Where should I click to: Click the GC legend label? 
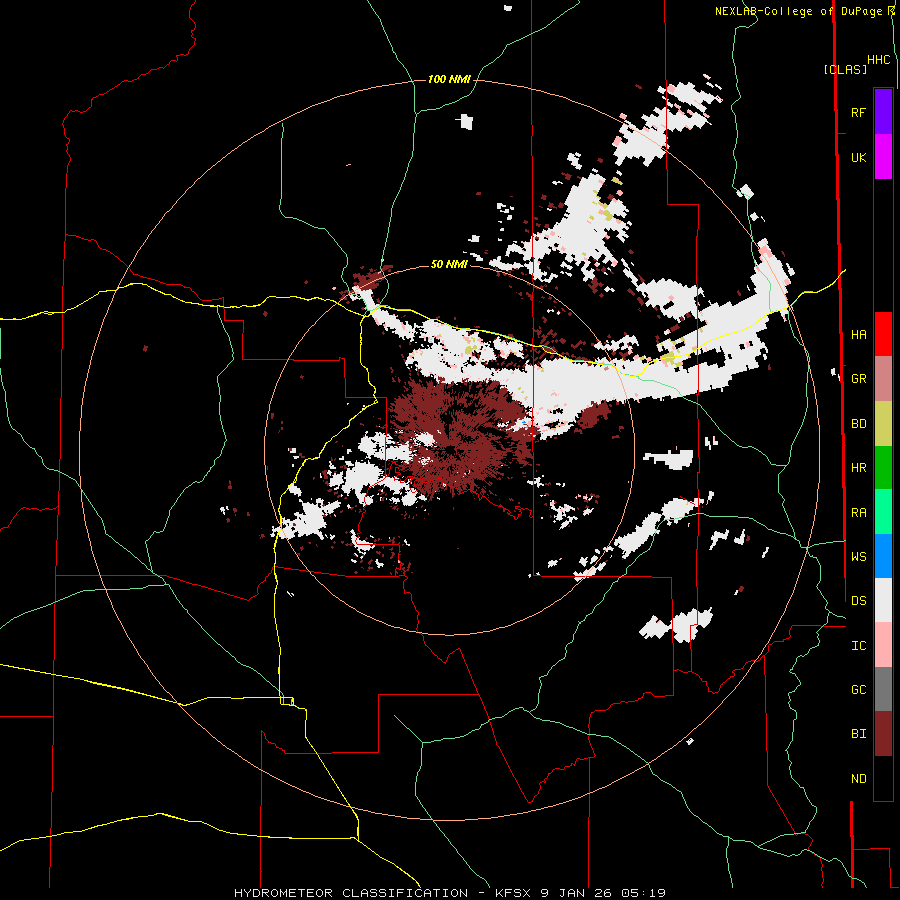click(858, 689)
